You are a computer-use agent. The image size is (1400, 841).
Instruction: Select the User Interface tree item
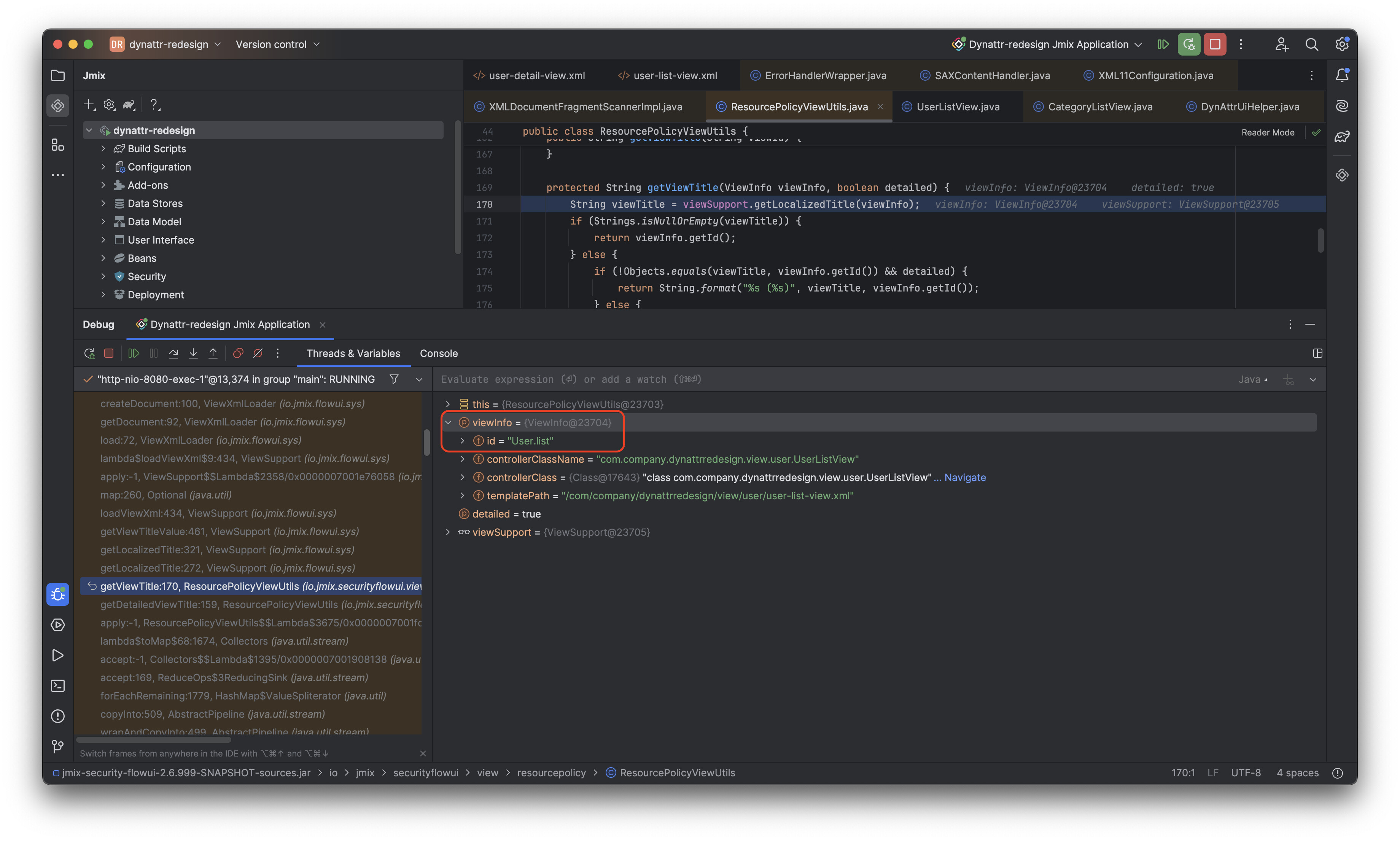pos(160,240)
